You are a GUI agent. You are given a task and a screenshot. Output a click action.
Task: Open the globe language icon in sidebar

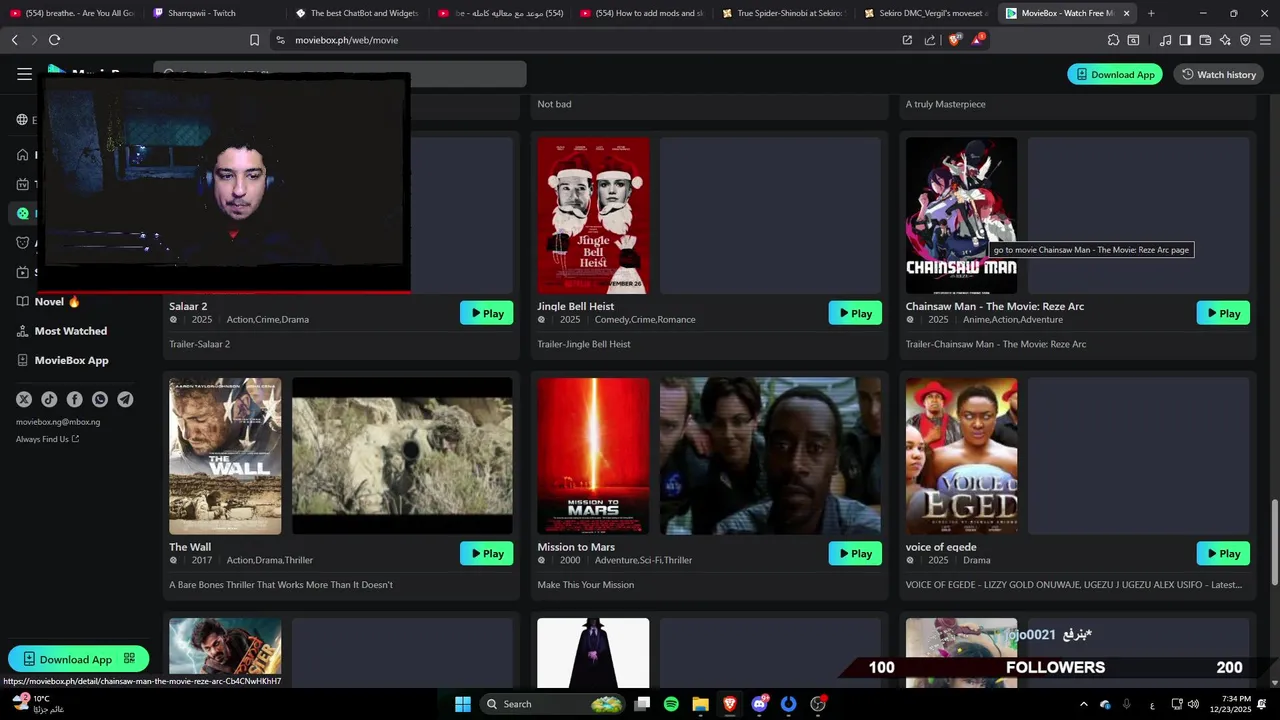(x=22, y=120)
